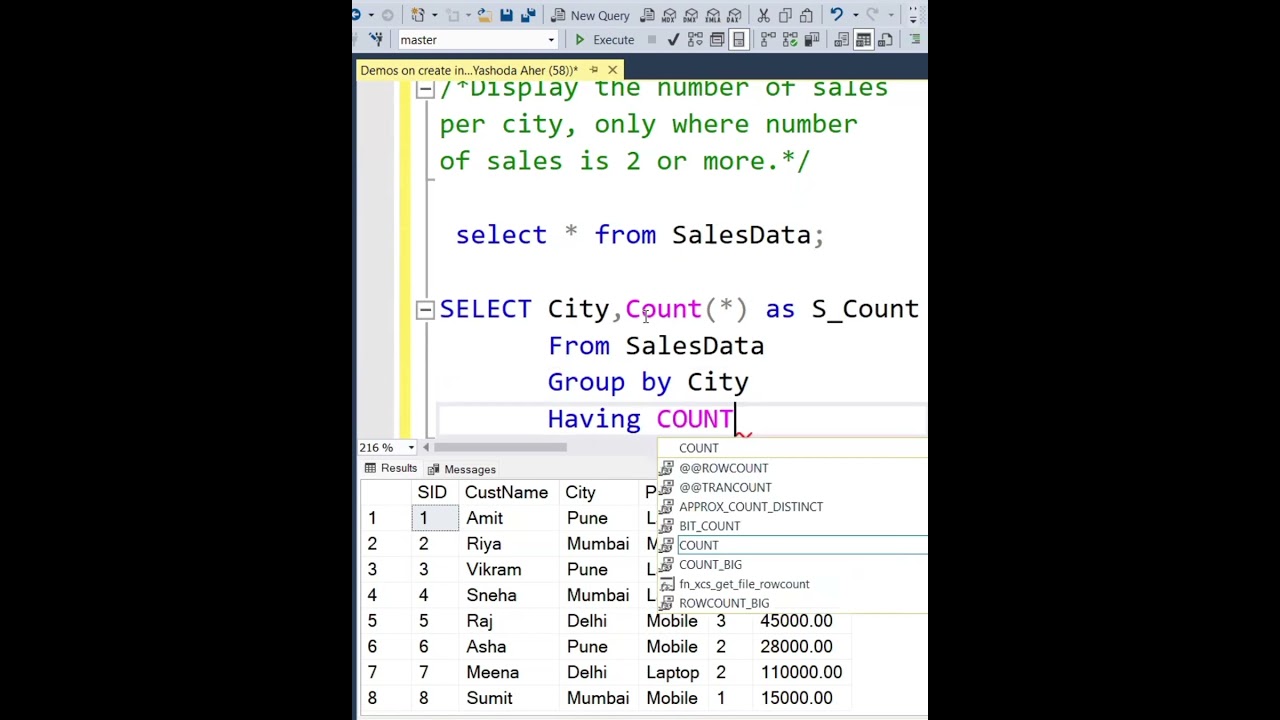Click the CustName column header
The height and width of the screenshot is (720, 1280).
(x=508, y=492)
